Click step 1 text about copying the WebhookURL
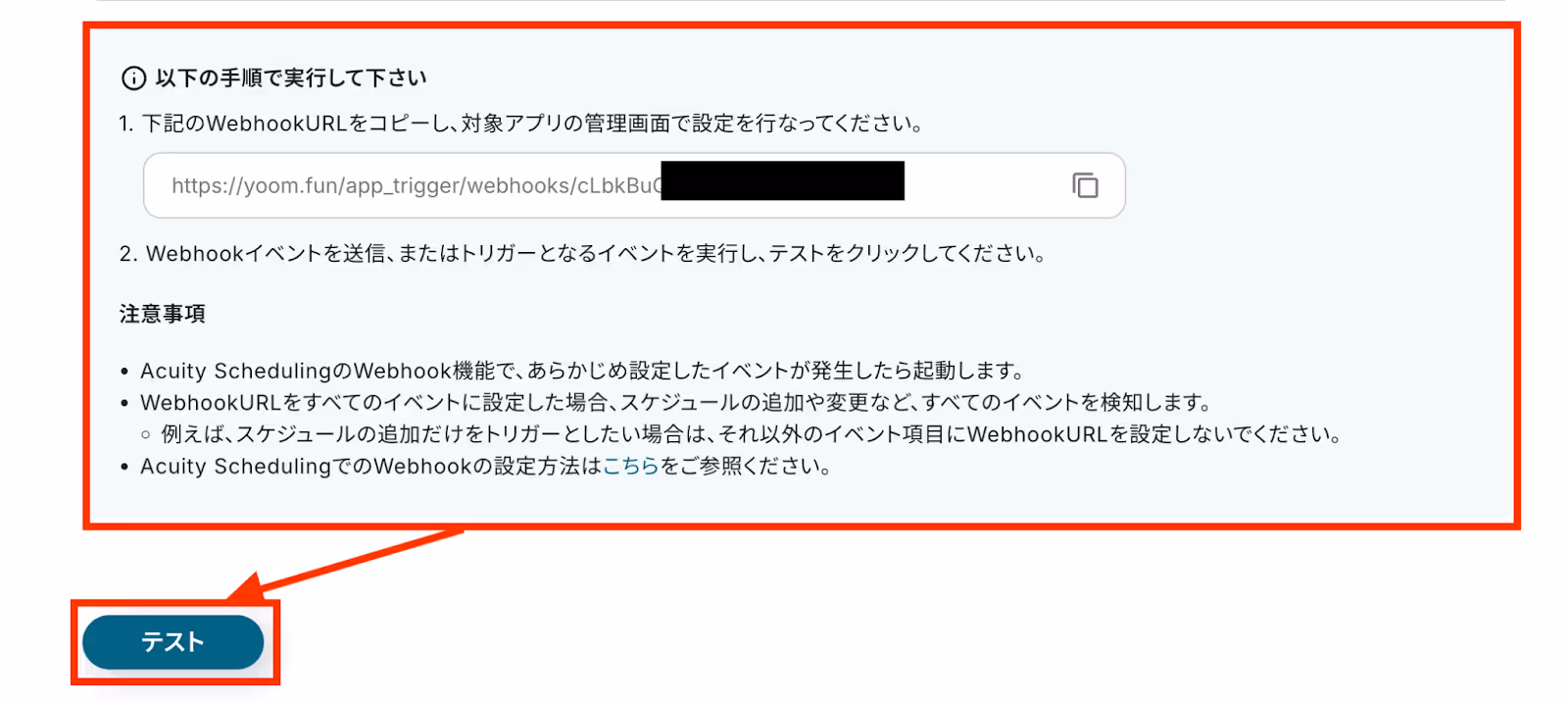Image resolution: width=1568 pixels, height=703 pixels. (x=520, y=124)
